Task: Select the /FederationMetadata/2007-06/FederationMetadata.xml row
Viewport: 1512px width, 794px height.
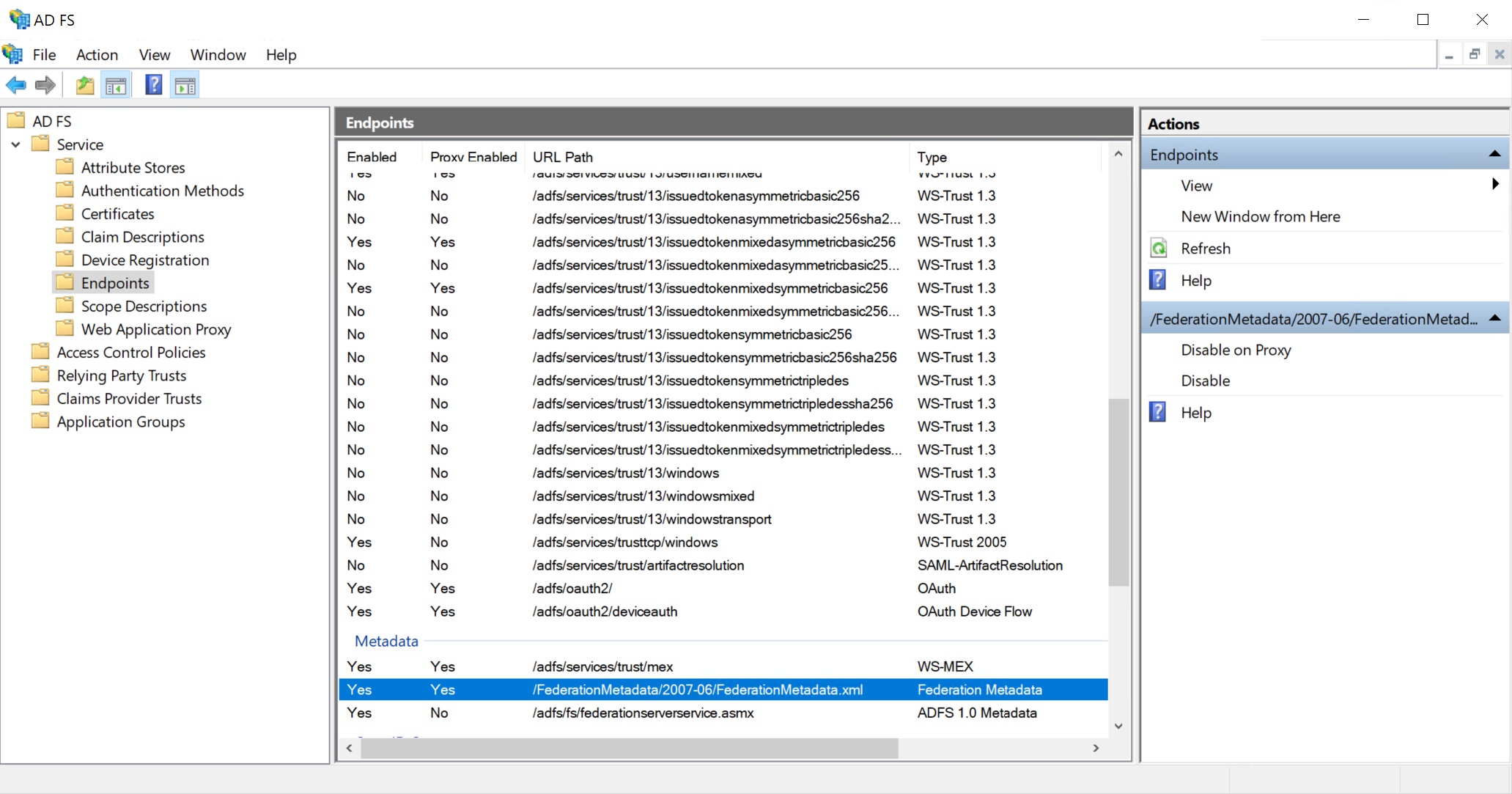Action: point(723,690)
